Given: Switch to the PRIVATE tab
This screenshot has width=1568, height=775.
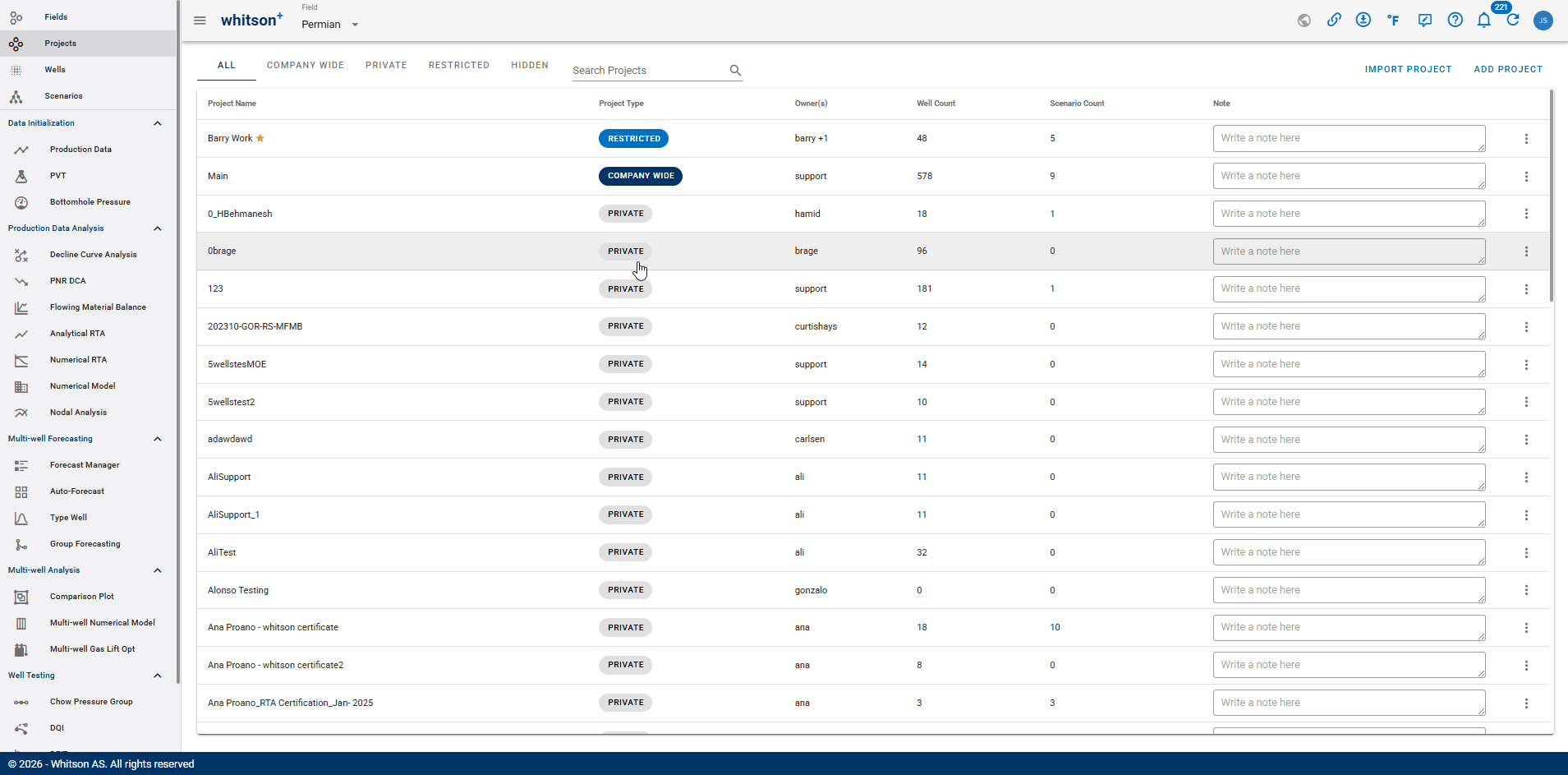Looking at the screenshot, I should tap(386, 65).
